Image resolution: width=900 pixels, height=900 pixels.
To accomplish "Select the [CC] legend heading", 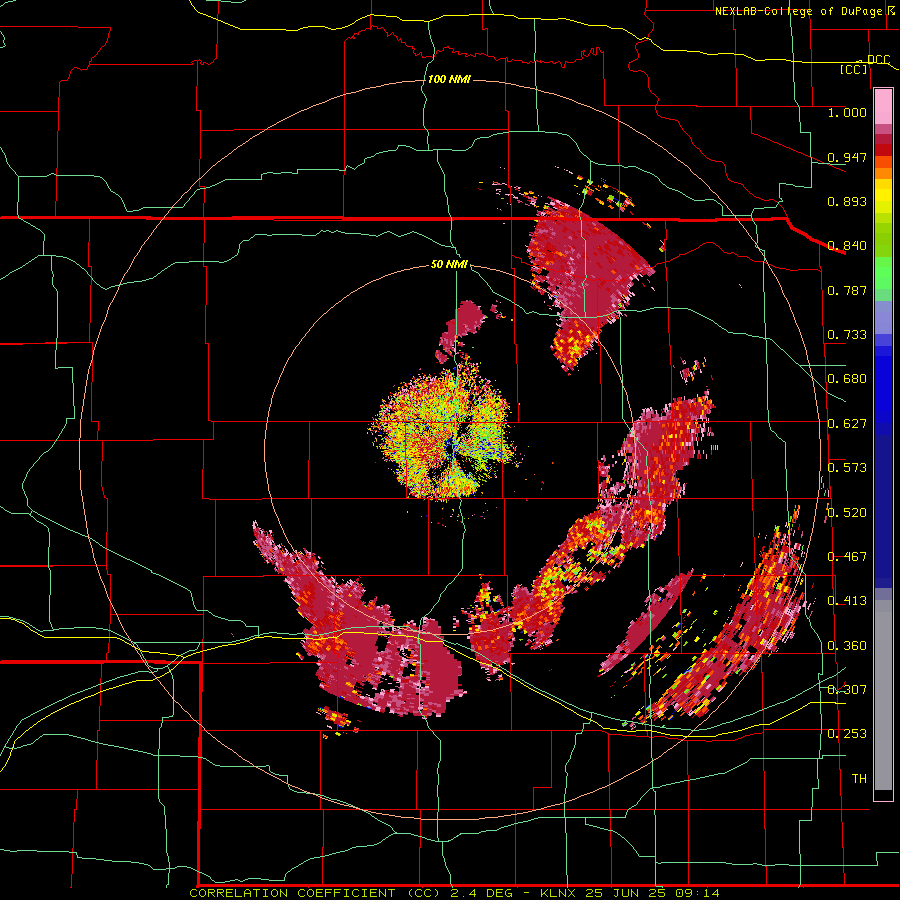I will pos(853,69).
